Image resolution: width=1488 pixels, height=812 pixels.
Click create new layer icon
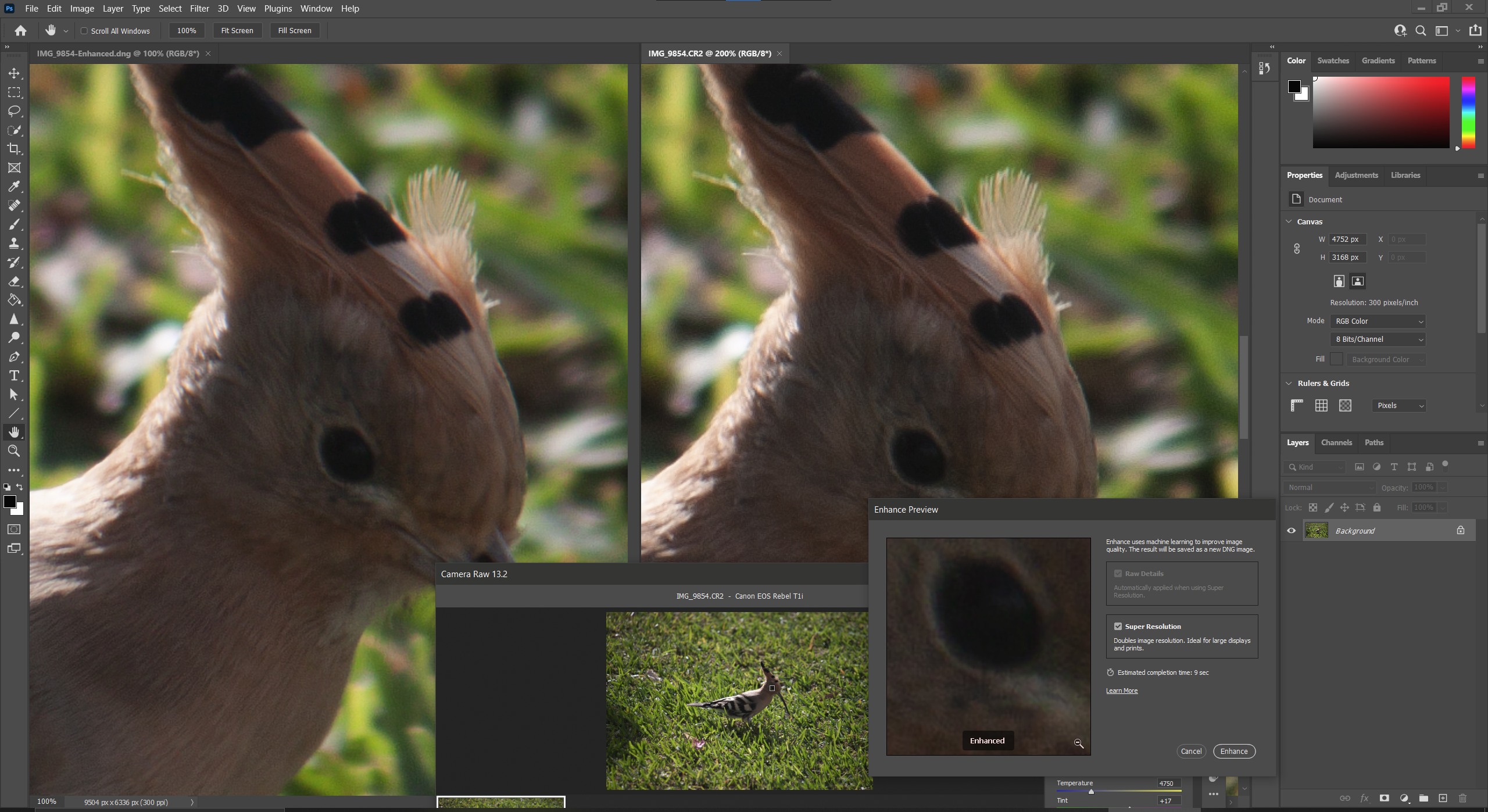click(x=1443, y=798)
